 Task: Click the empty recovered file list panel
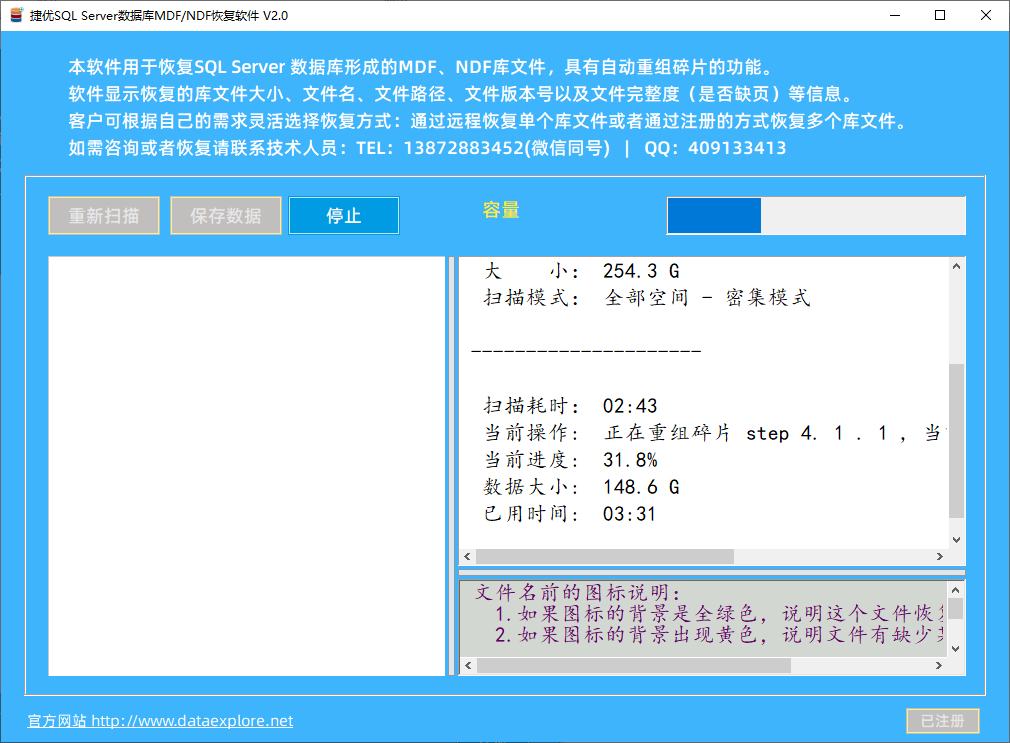click(x=247, y=466)
